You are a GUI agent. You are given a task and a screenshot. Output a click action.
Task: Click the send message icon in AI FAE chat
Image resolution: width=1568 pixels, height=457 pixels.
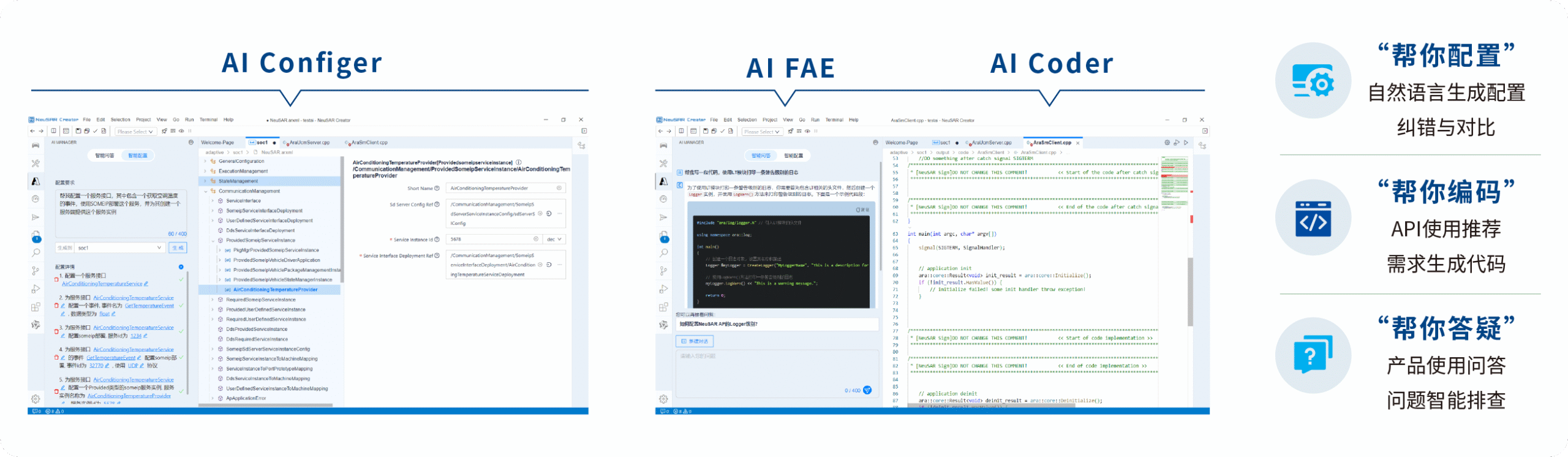pyautogui.click(x=867, y=390)
